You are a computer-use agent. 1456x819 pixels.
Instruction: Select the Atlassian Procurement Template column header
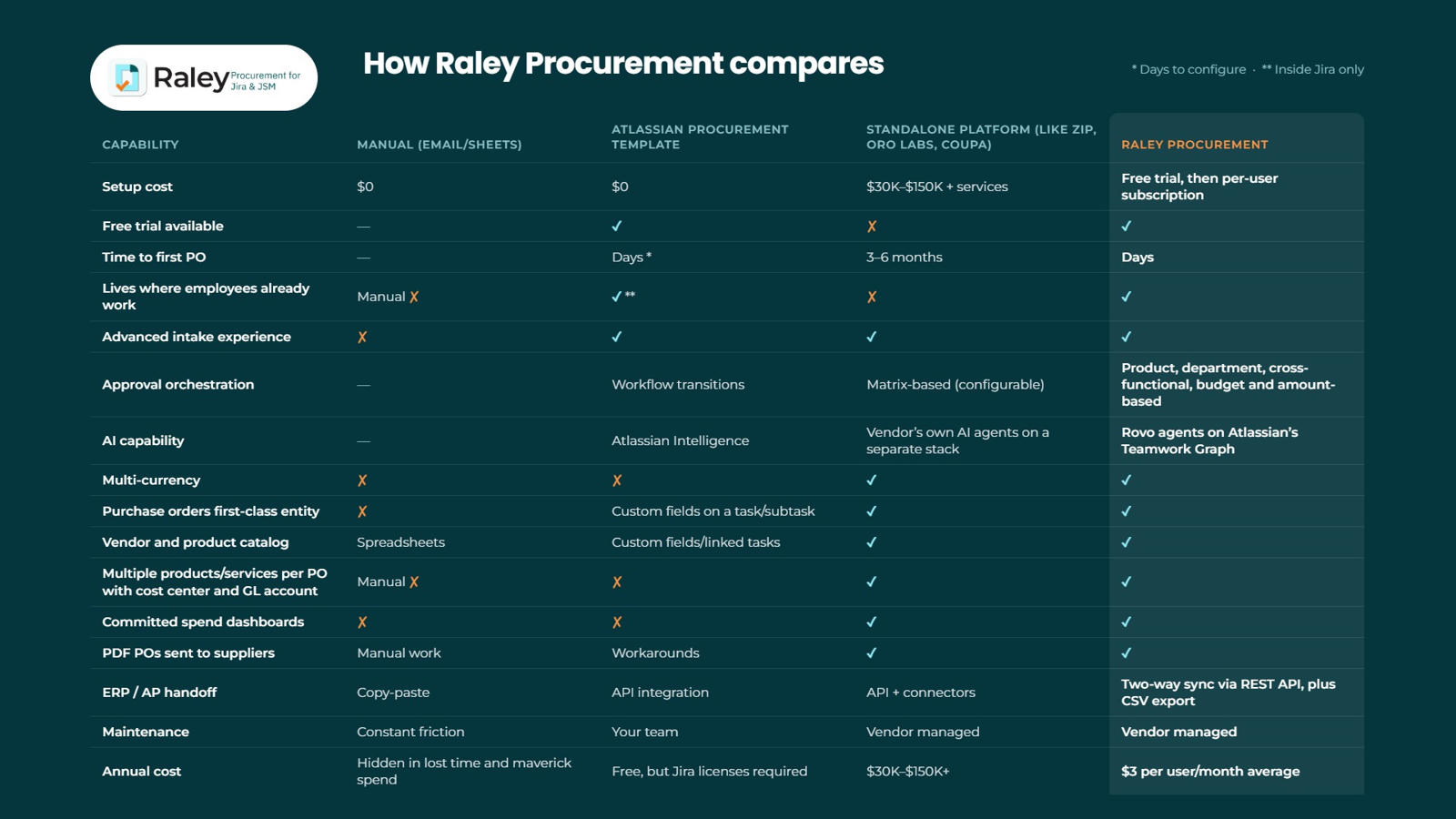(x=700, y=137)
